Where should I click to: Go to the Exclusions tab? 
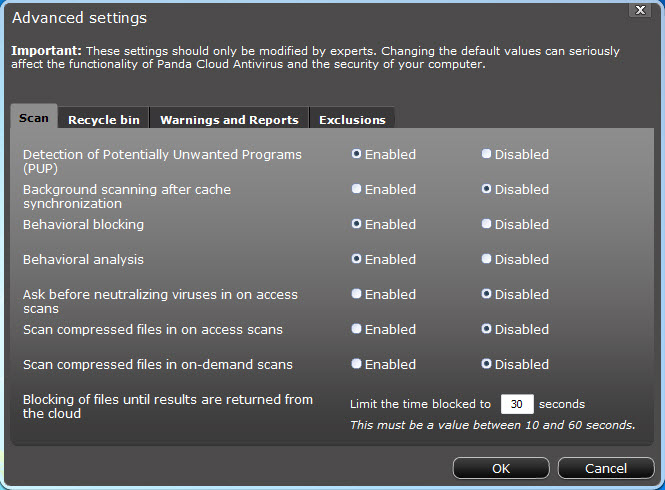pyautogui.click(x=352, y=118)
